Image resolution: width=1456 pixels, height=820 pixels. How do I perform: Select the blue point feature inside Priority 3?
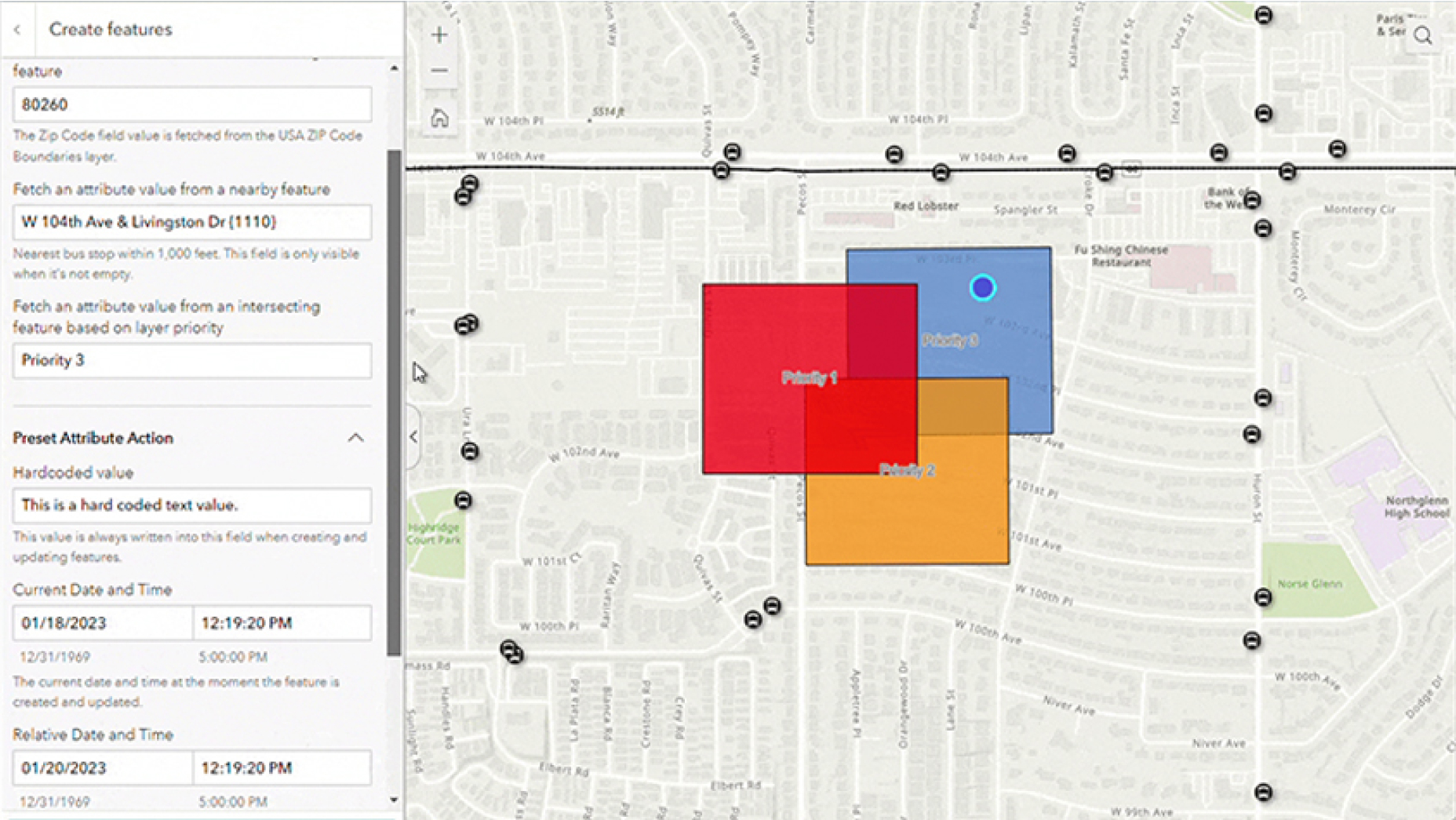pyautogui.click(x=983, y=288)
